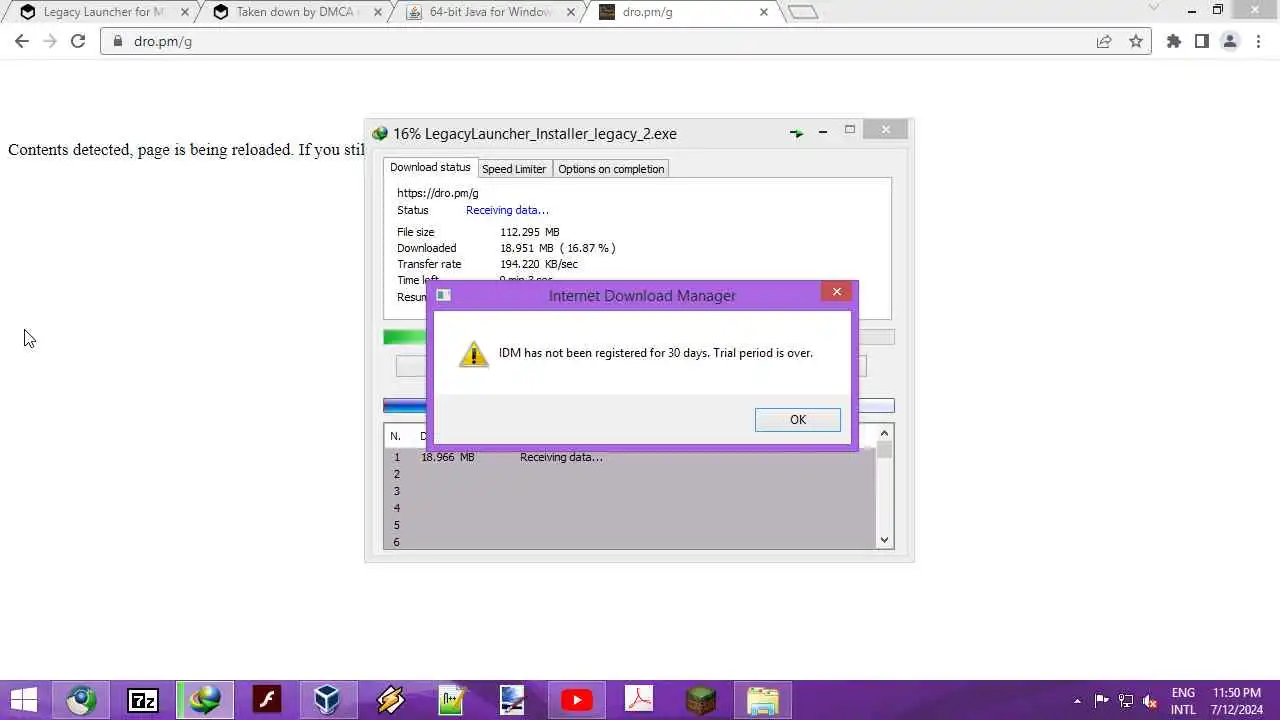Launch VirtualBox from the taskbar
Viewport: 1280px width, 720px height.
point(327,700)
